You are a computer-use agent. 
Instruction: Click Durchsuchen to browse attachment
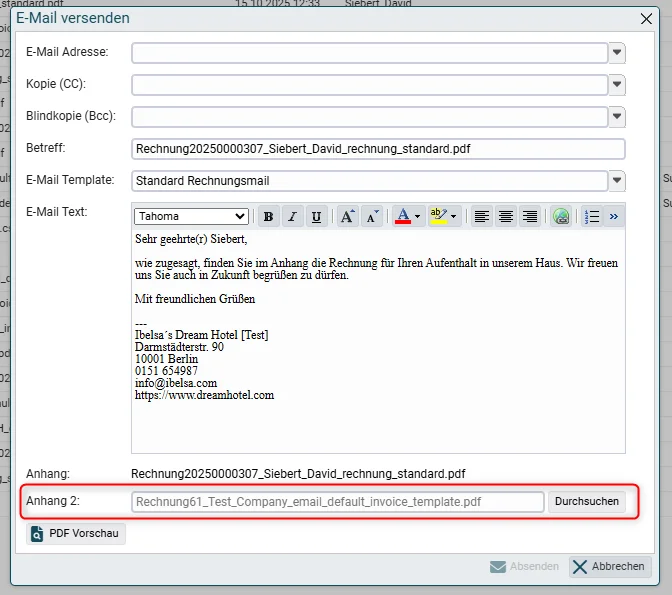point(586,501)
